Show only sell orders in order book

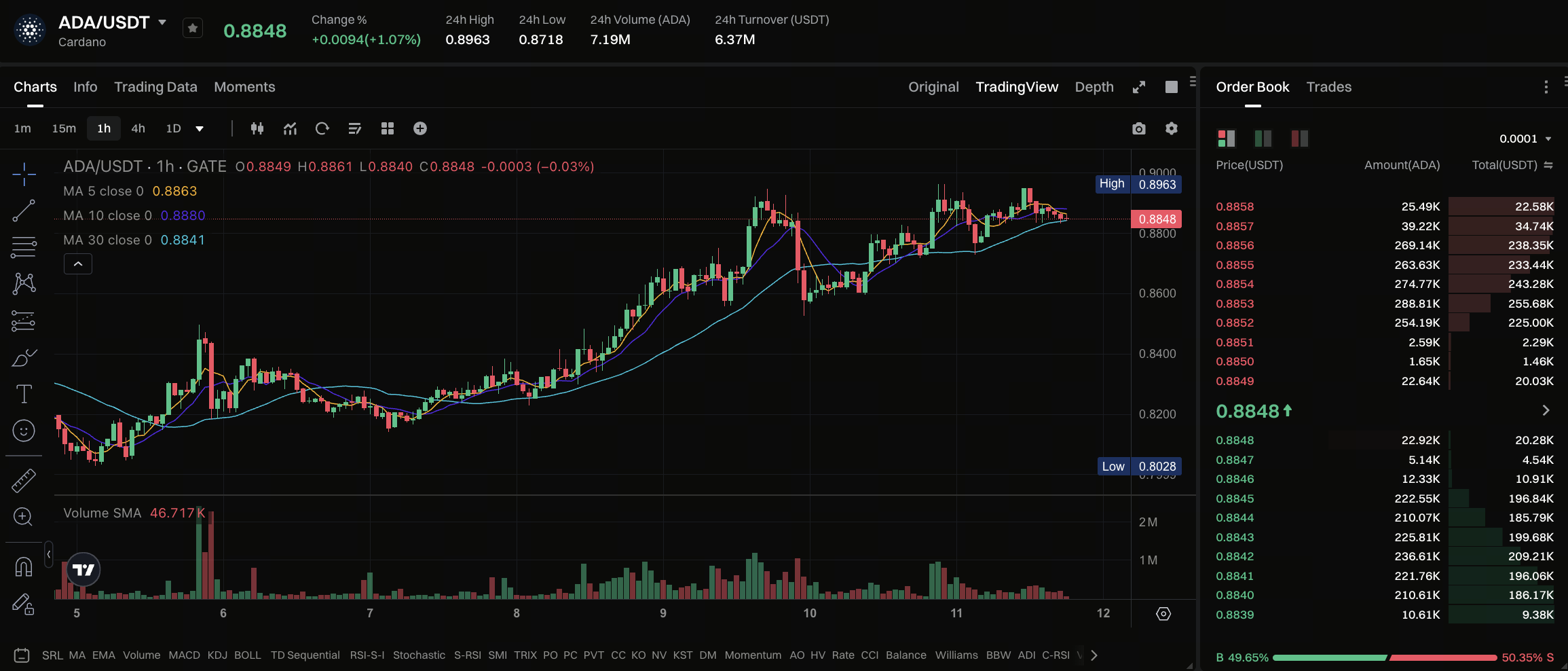(1300, 139)
